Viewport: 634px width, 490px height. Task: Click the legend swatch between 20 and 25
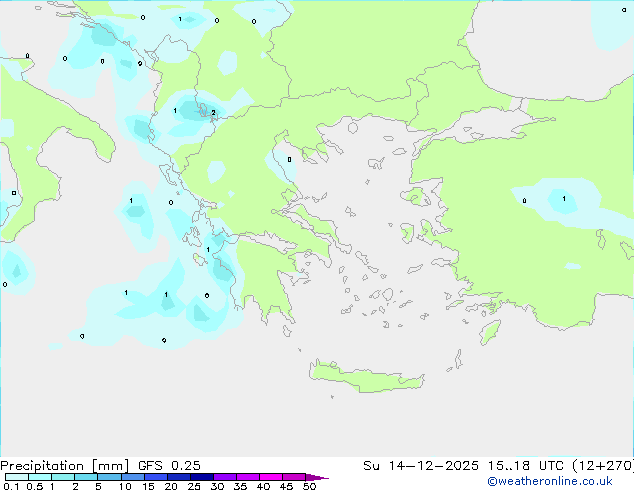tap(179, 477)
